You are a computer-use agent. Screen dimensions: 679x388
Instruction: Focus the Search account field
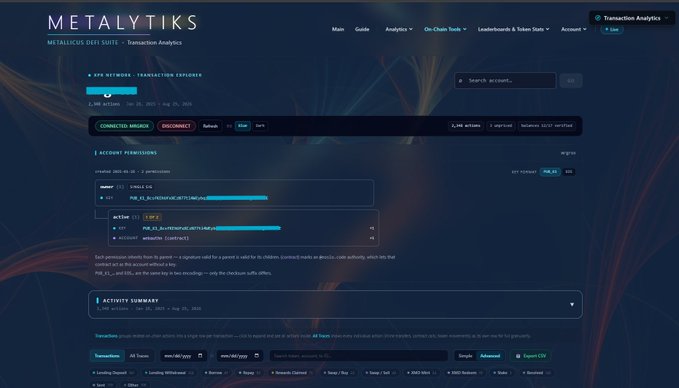(505, 81)
